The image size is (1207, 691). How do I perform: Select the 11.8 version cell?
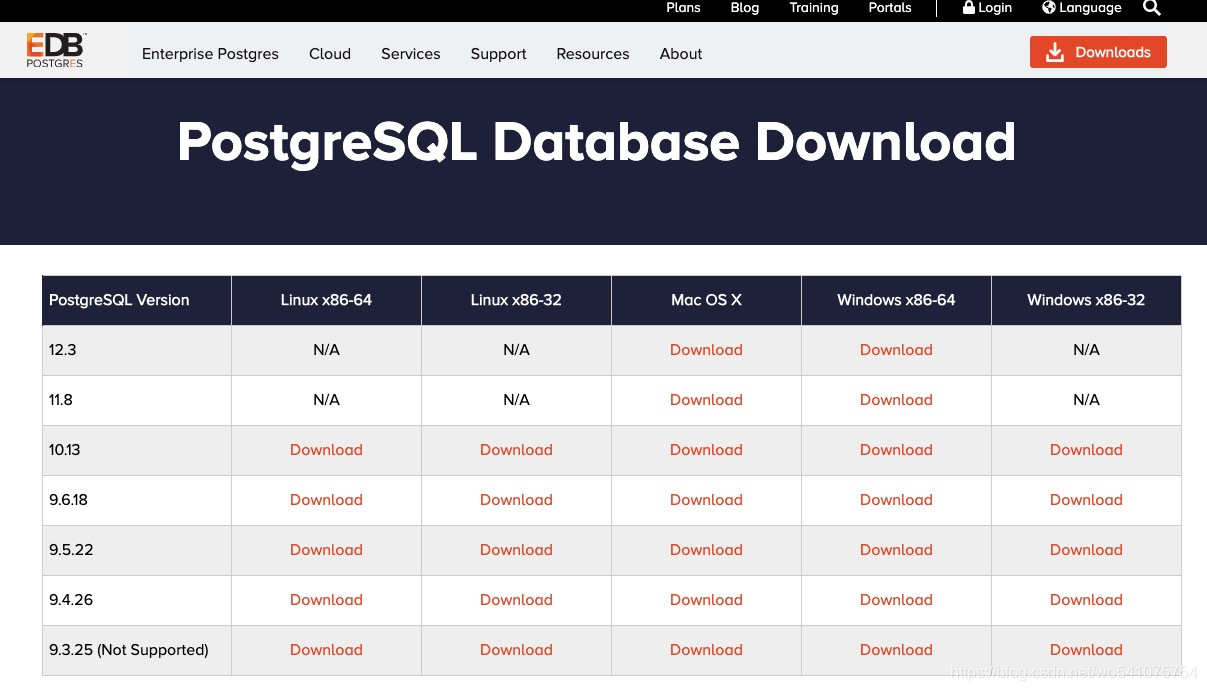tap(137, 400)
